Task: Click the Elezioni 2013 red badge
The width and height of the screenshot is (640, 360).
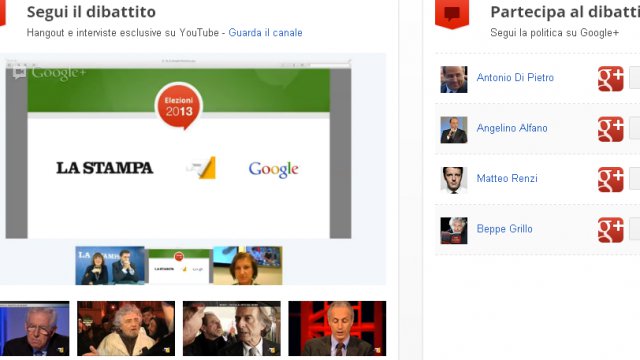Action: 179,106
